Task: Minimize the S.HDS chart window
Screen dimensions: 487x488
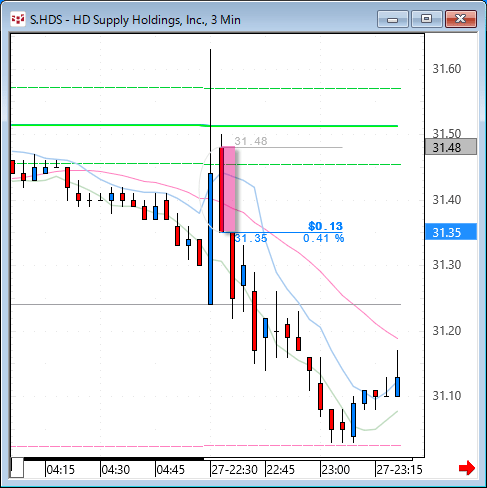Action: pyautogui.click(x=393, y=19)
